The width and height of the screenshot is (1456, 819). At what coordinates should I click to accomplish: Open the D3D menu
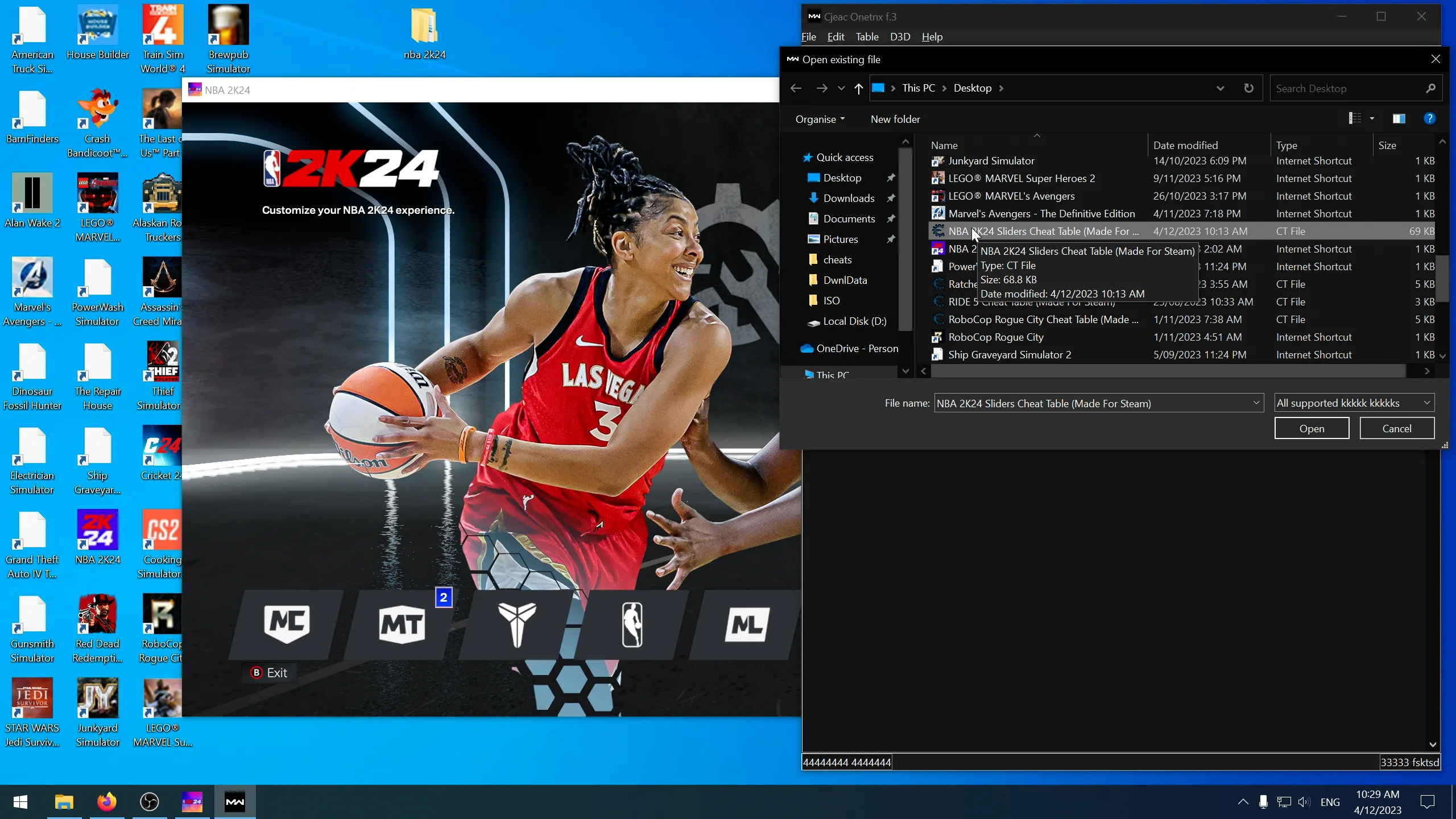900,36
